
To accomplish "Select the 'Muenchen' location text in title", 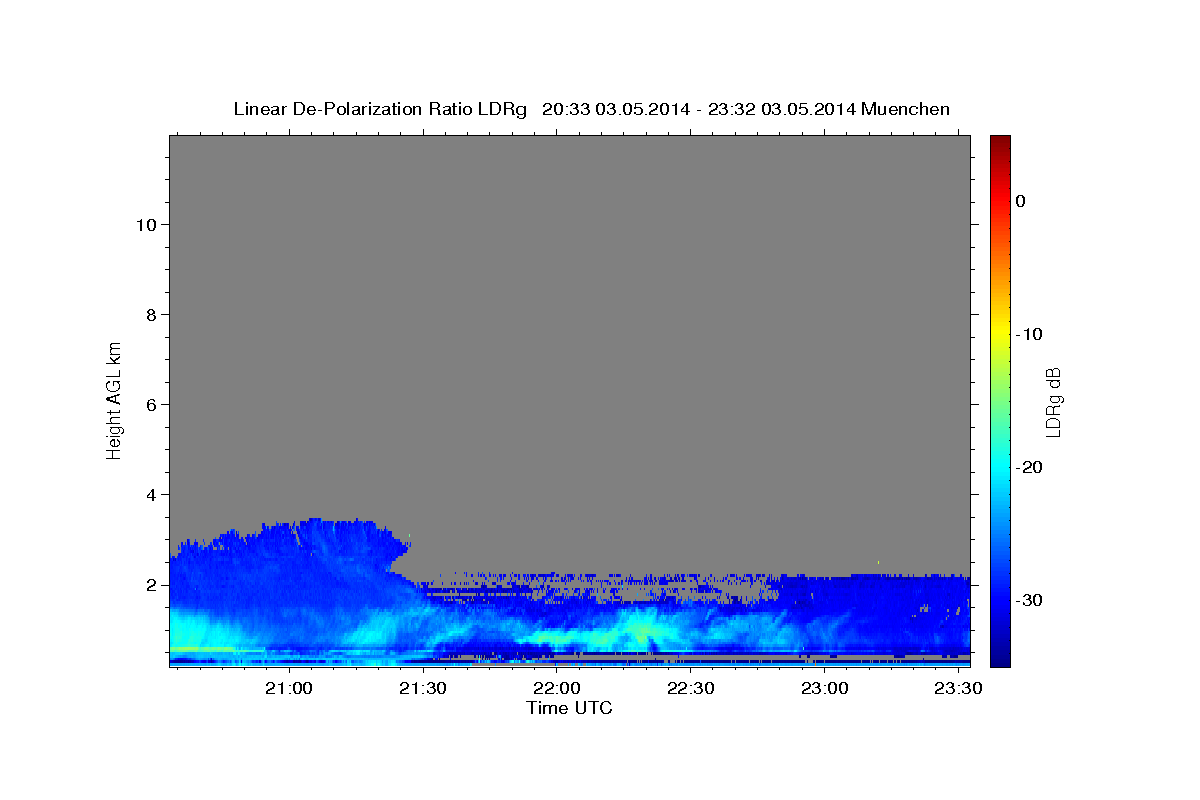I will click(x=906, y=109).
